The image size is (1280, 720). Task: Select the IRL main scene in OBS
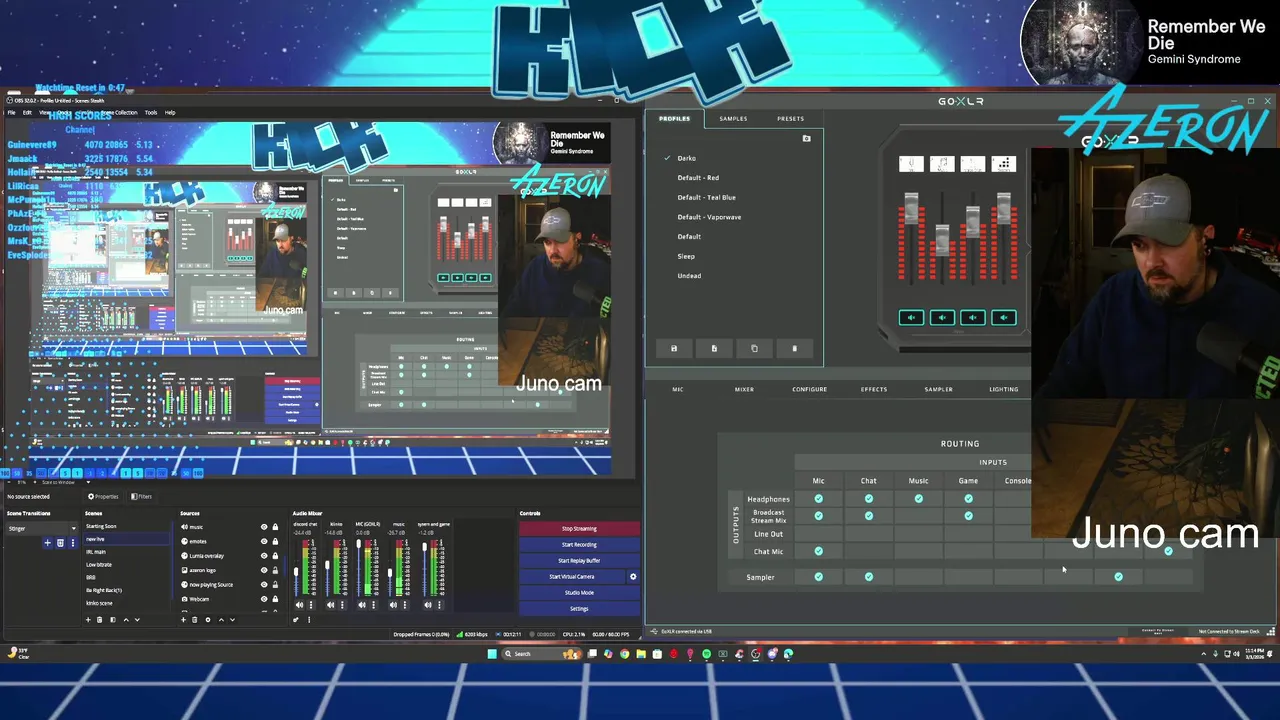tap(96, 552)
